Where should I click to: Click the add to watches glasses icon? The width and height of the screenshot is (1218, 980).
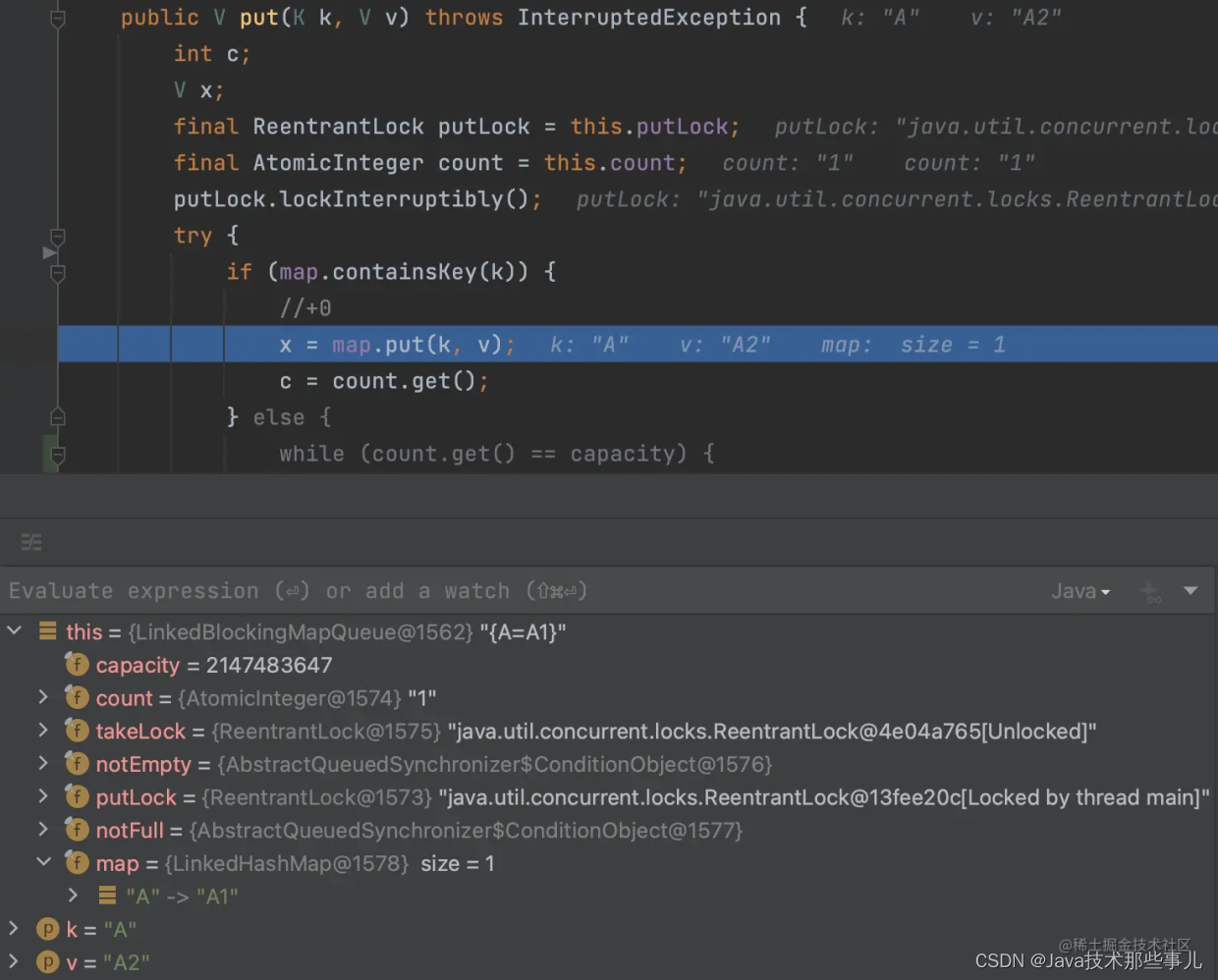(1150, 591)
